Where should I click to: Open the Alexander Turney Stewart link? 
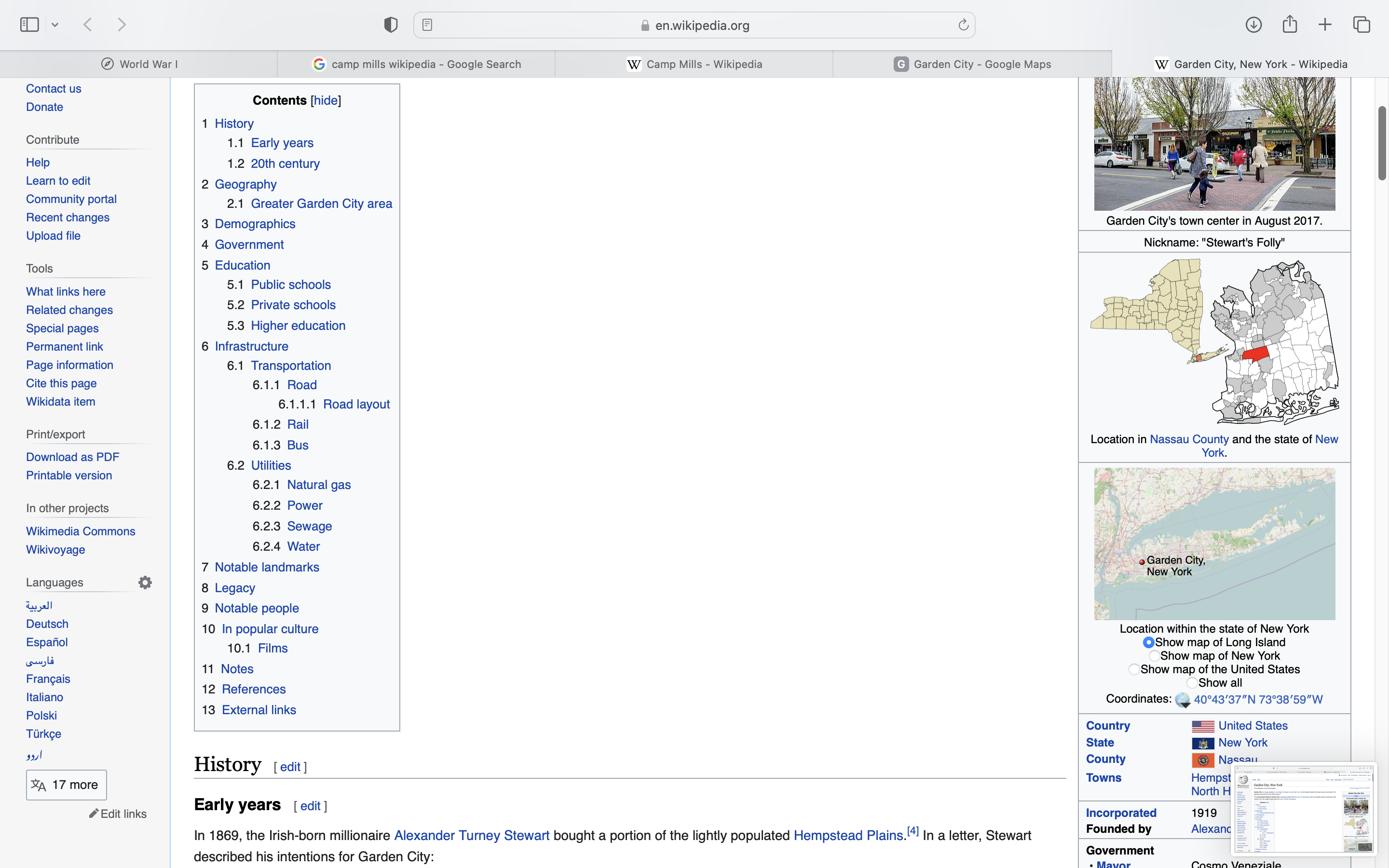(471, 836)
